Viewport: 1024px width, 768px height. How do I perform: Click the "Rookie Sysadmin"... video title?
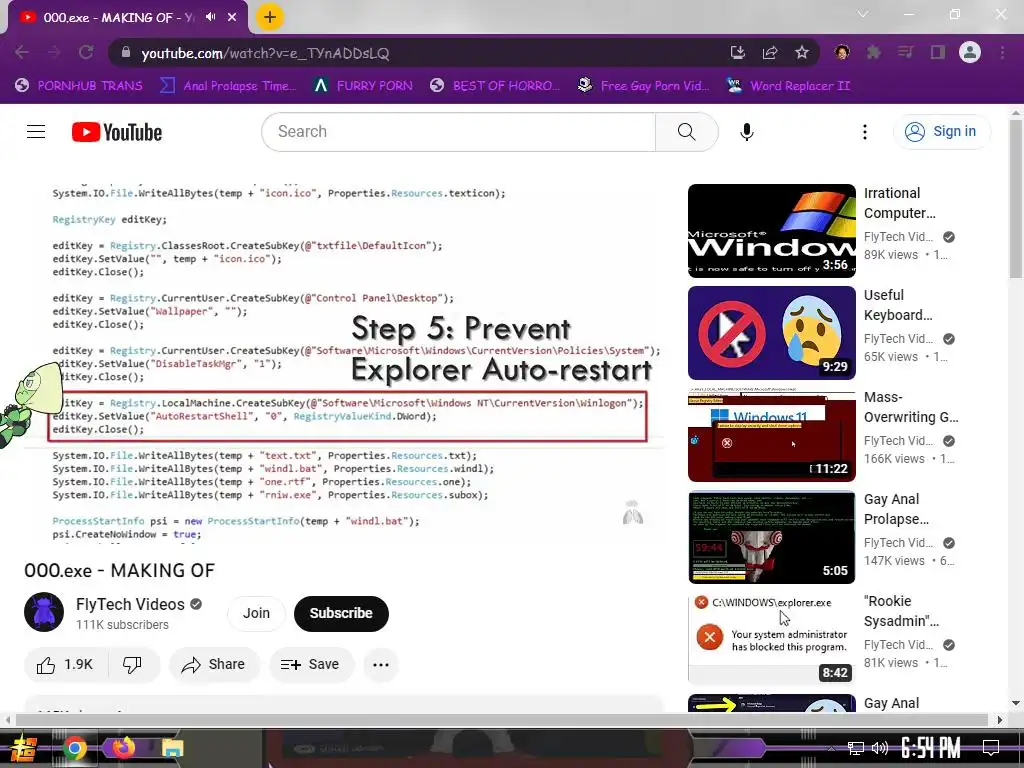901,611
